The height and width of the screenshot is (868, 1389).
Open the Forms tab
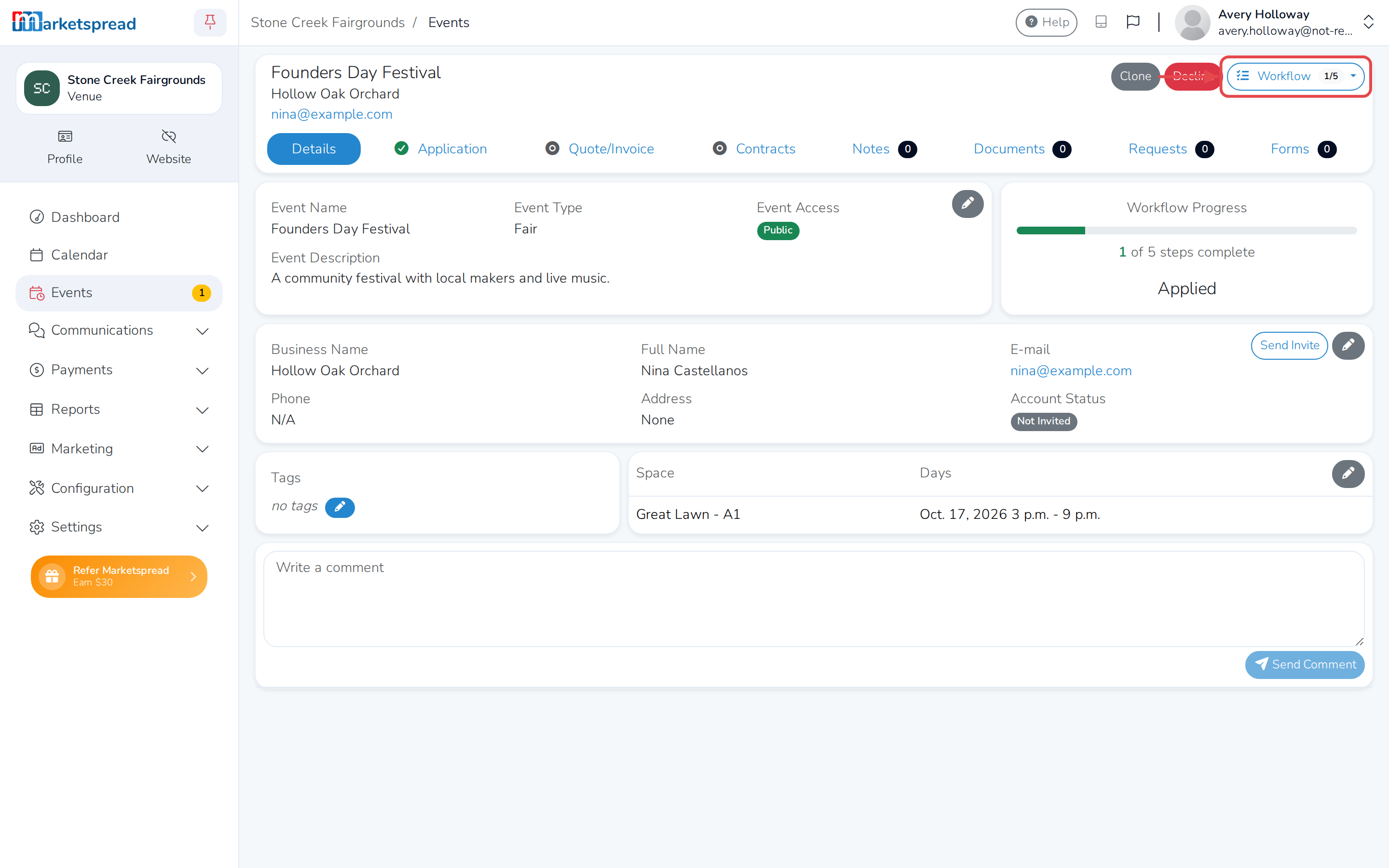[1304, 149]
